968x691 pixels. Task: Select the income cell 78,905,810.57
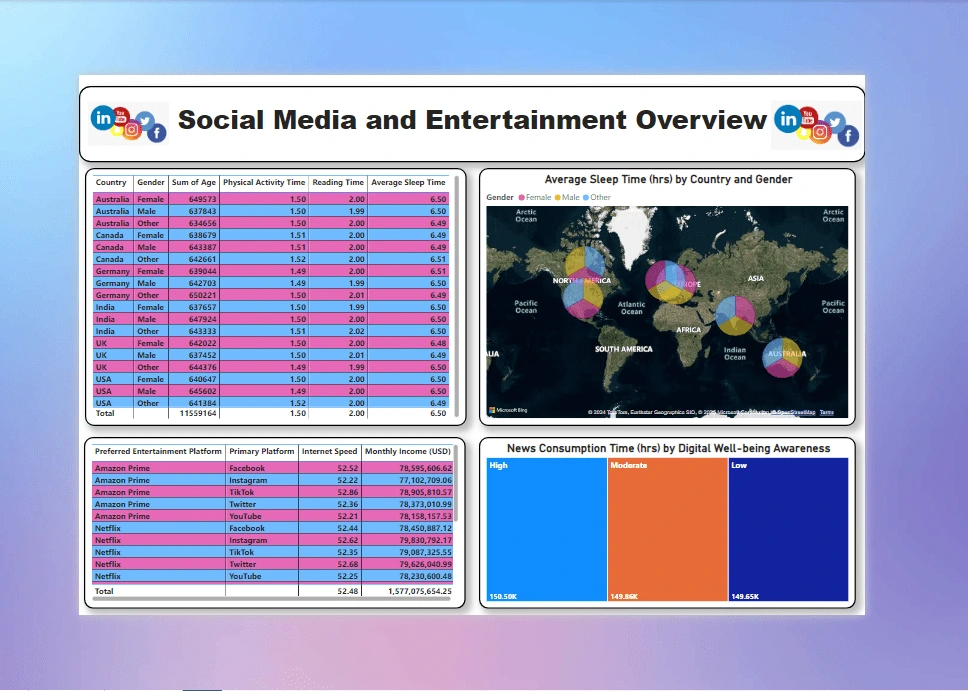pyautogui.click(x=407, y=492)
